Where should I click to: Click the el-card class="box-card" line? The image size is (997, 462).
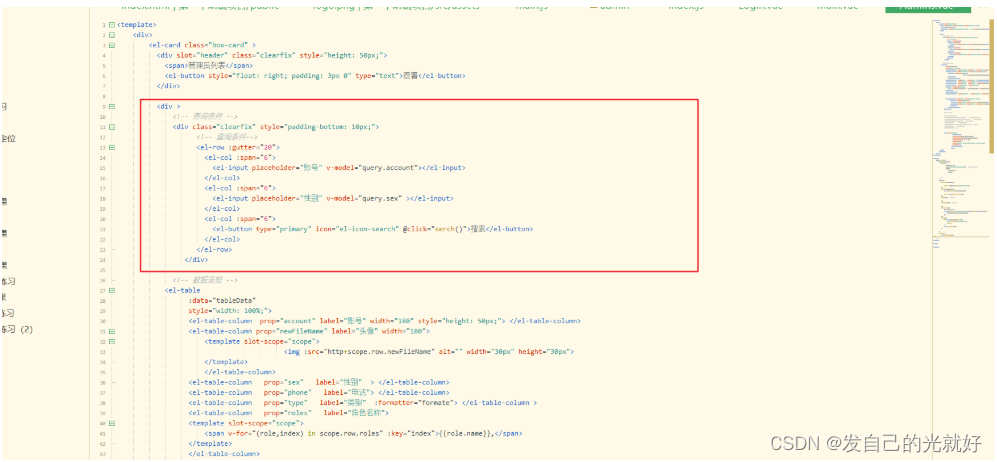[202, 45]
